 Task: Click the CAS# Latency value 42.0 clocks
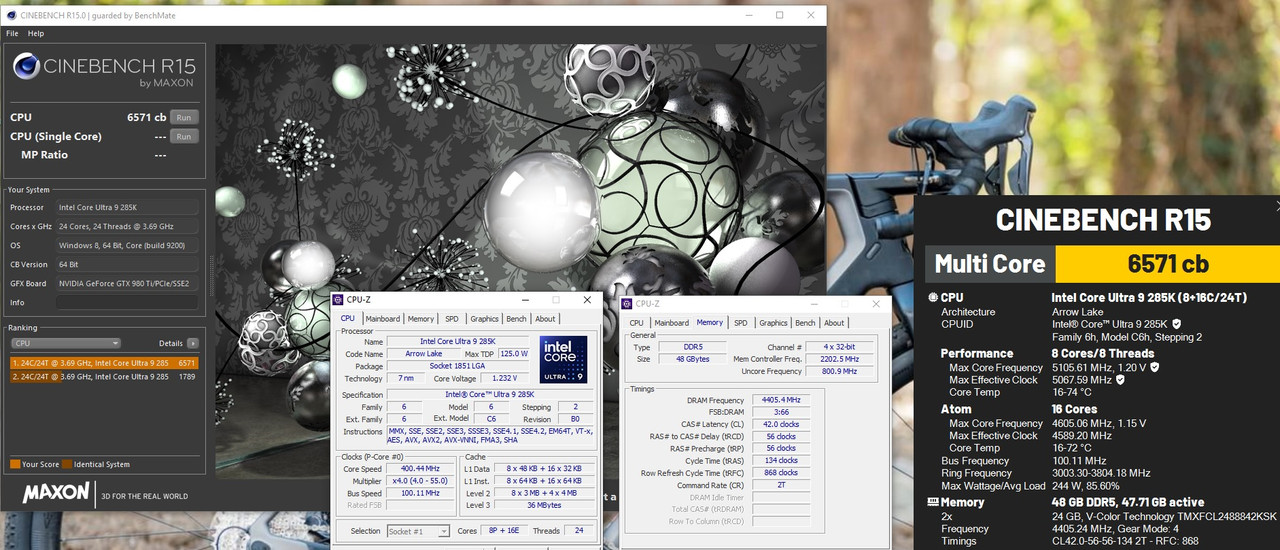pyautogui.click(x=781, y=424)
